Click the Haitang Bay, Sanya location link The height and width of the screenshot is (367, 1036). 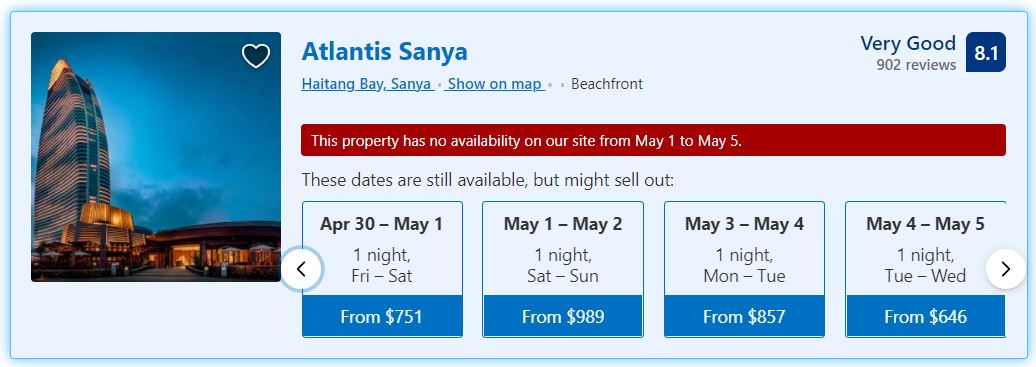pos(367,84)
